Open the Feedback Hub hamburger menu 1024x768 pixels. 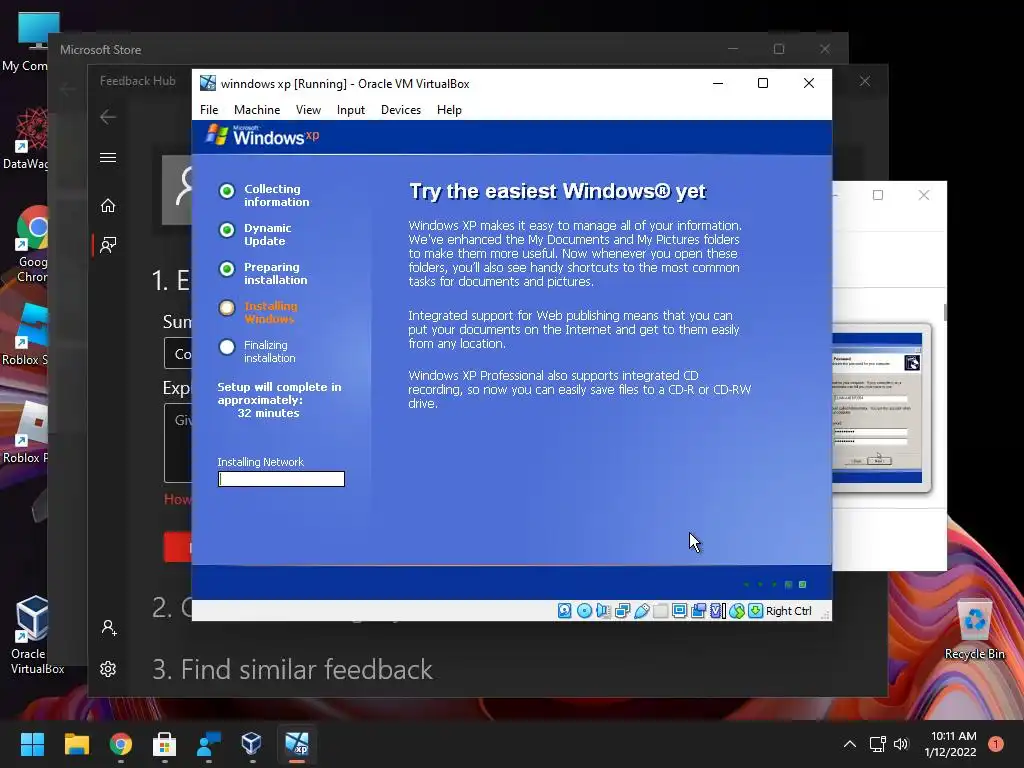[x=108, y=157]
